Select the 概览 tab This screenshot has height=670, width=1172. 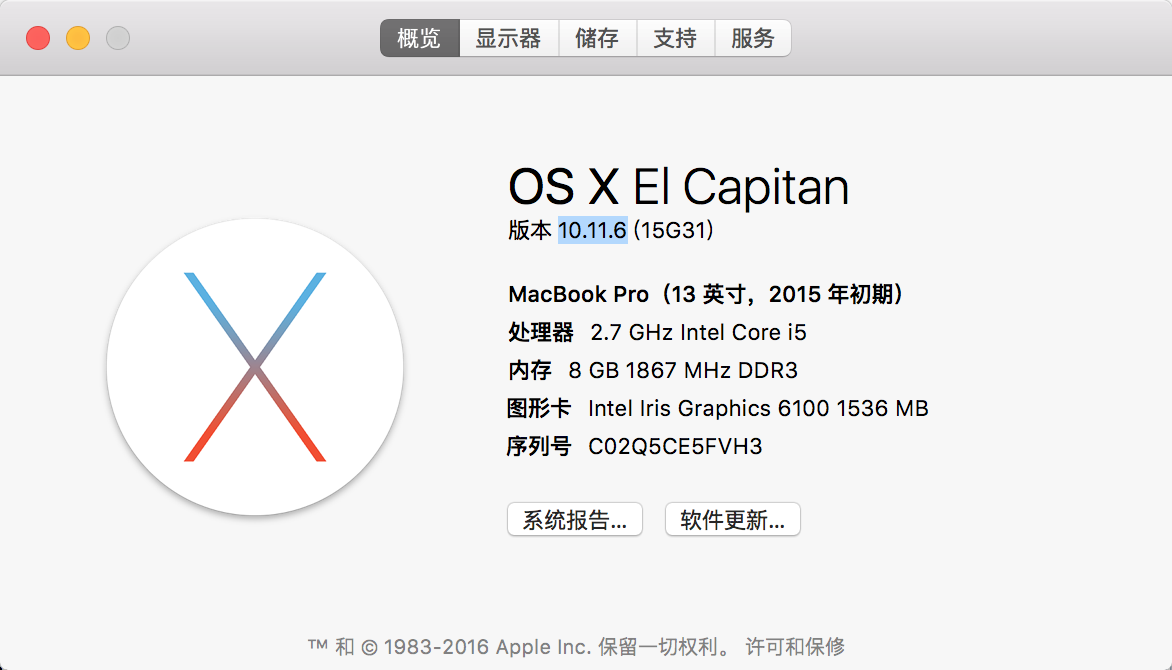[x=419, y=39]
